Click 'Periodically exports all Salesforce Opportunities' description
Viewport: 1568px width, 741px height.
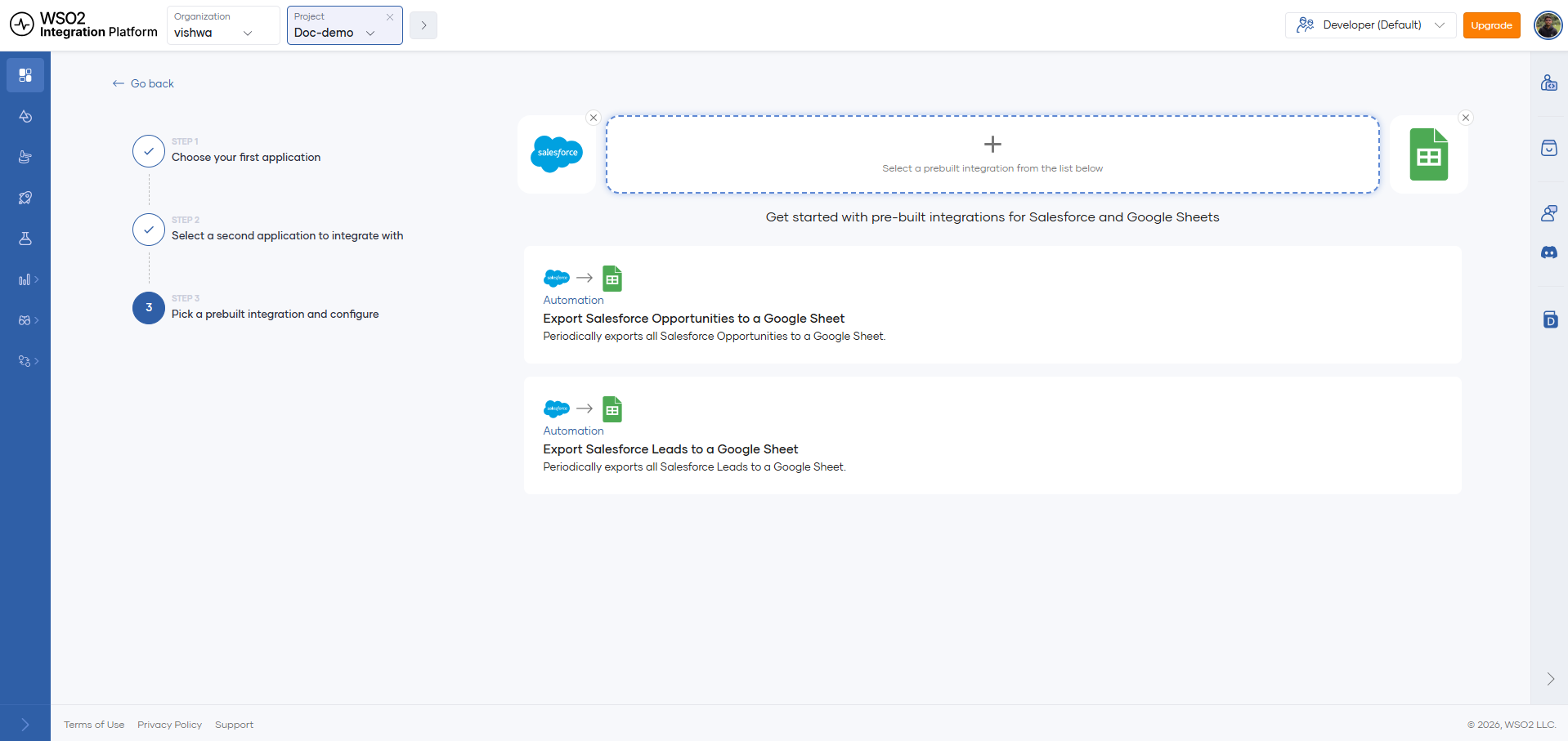pyautogui.click(x=715, y=336)
